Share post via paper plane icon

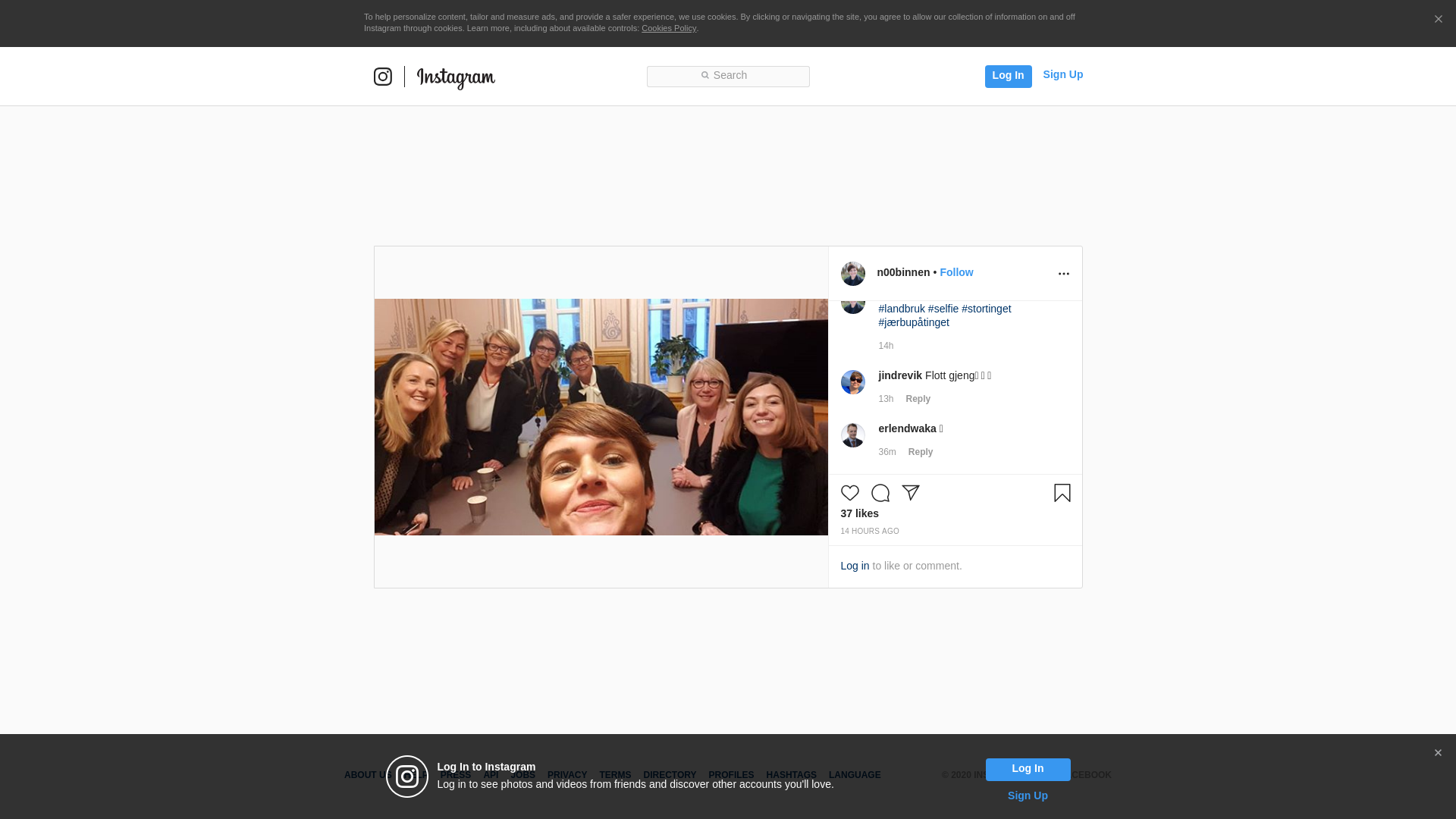tap(911, 493)
